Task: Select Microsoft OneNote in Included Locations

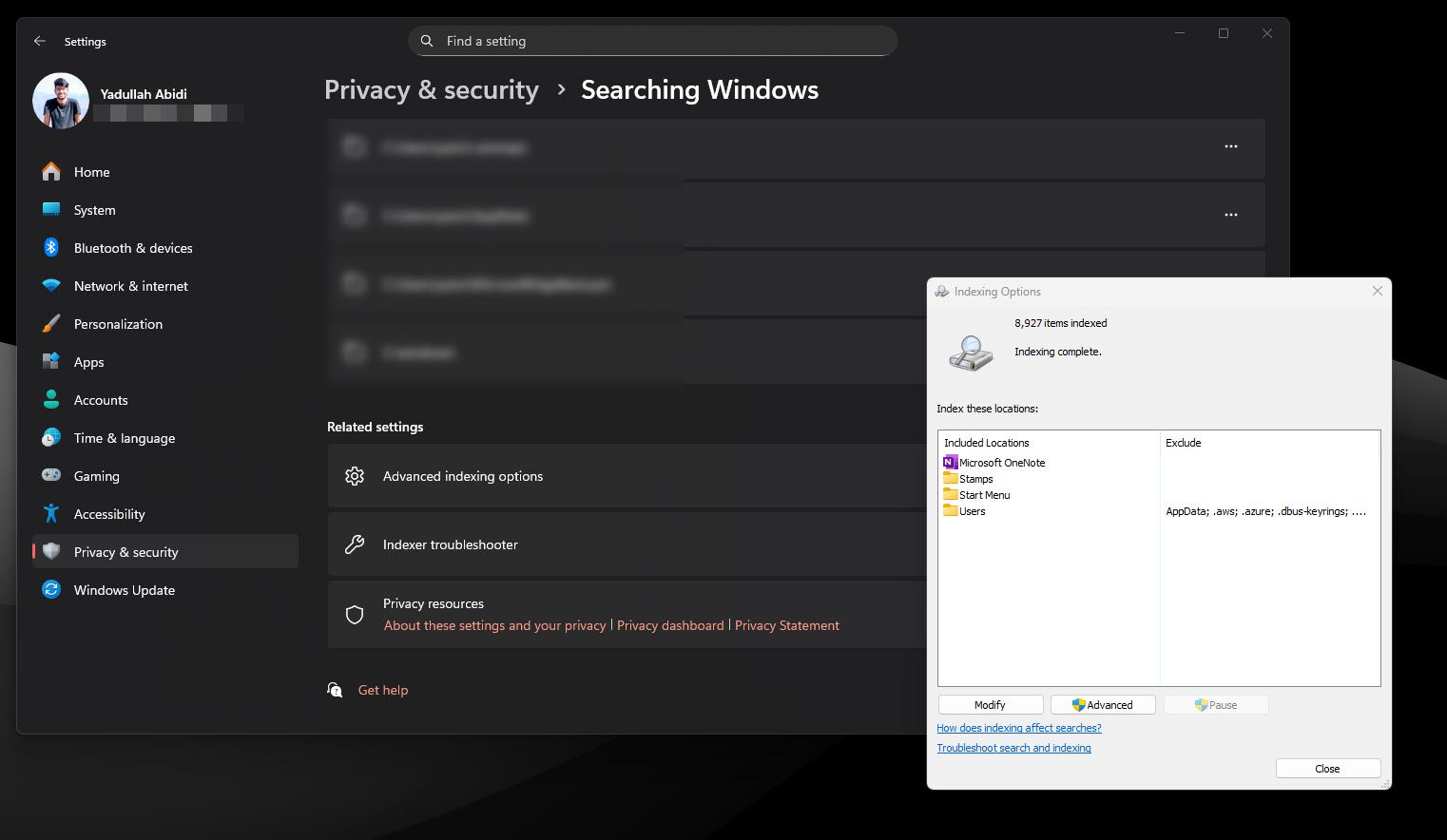Action: (x=994, y=463)
